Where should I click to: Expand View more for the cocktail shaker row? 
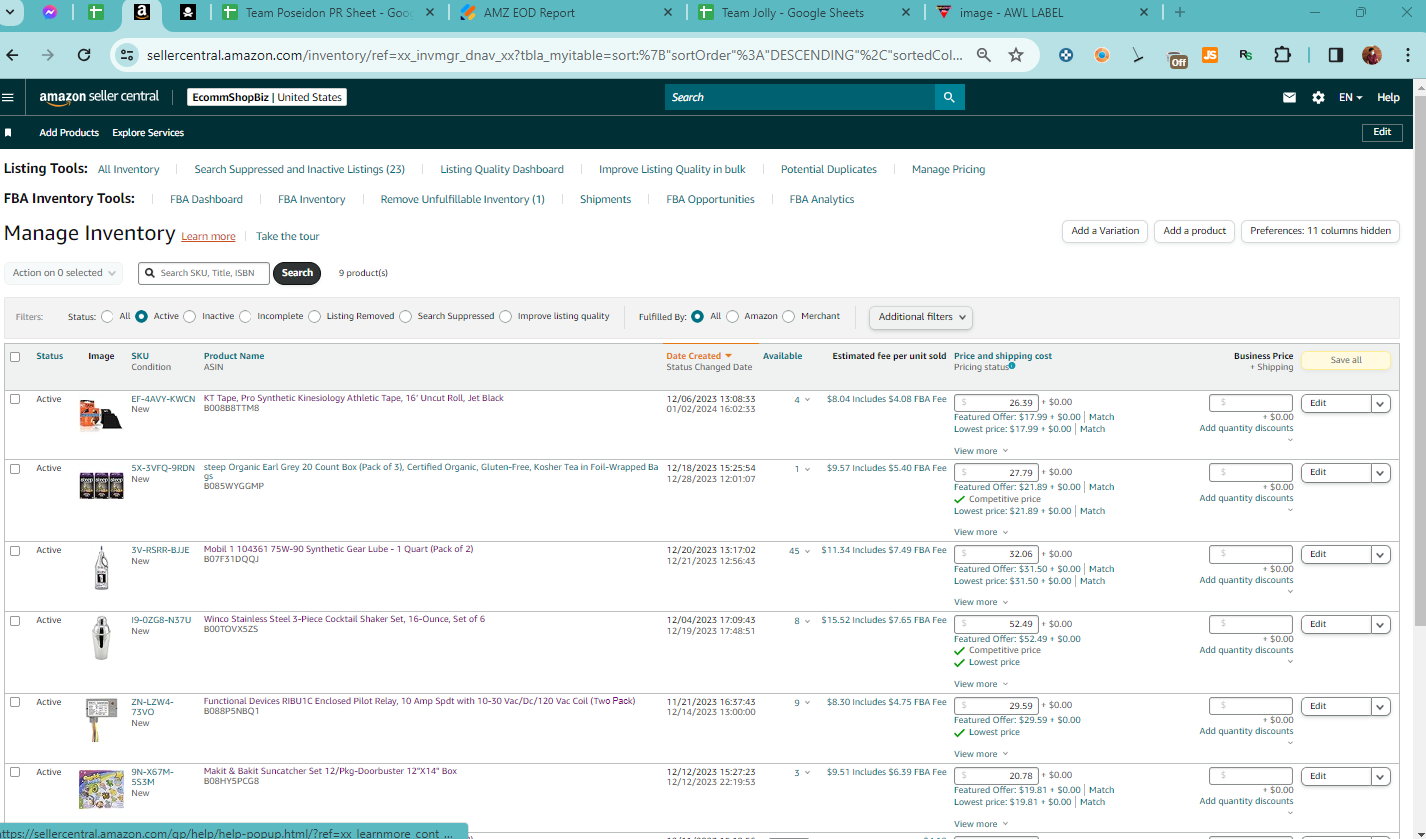(981, 685)
